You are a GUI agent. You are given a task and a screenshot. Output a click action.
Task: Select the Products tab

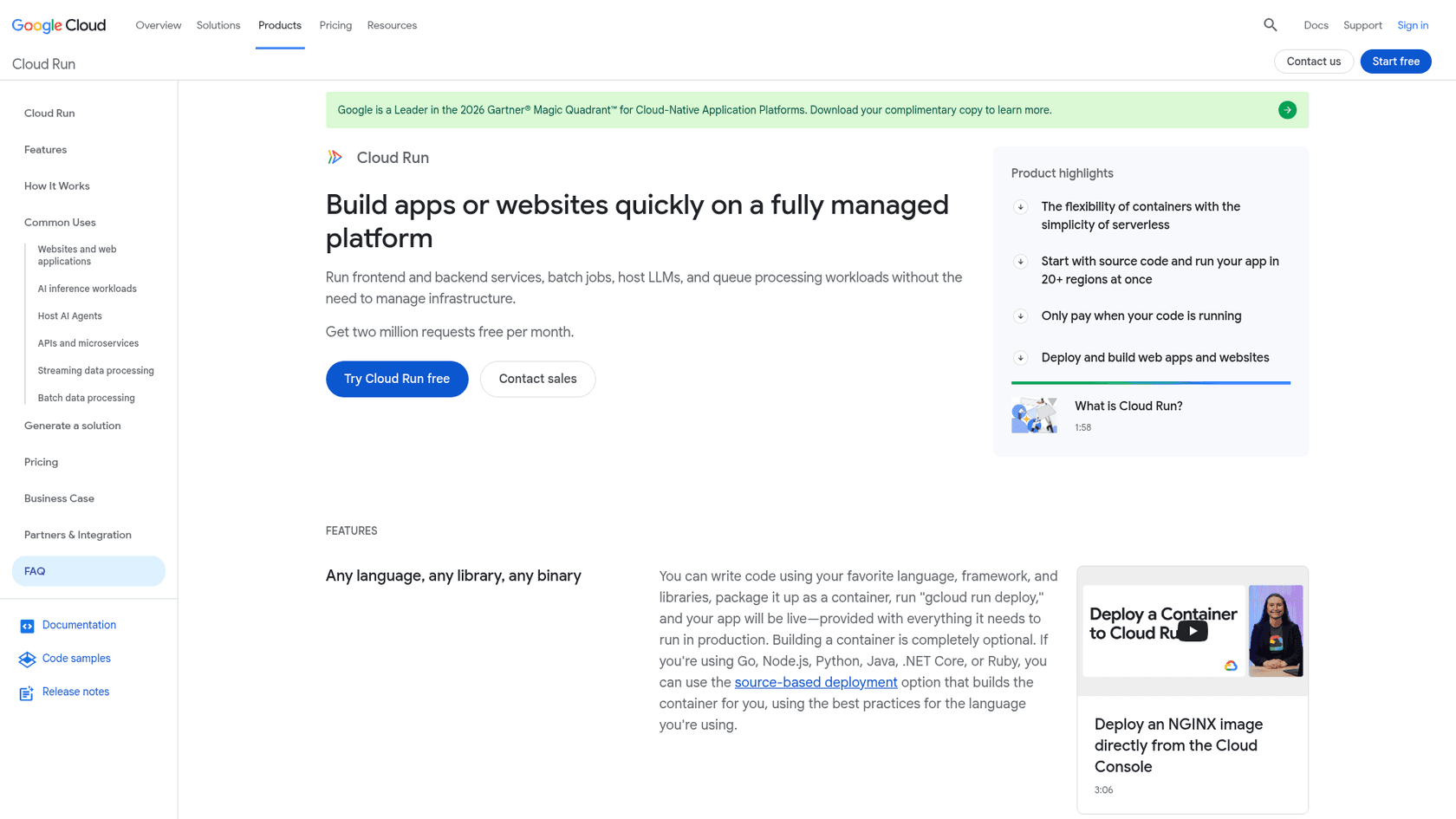point(280,25)
